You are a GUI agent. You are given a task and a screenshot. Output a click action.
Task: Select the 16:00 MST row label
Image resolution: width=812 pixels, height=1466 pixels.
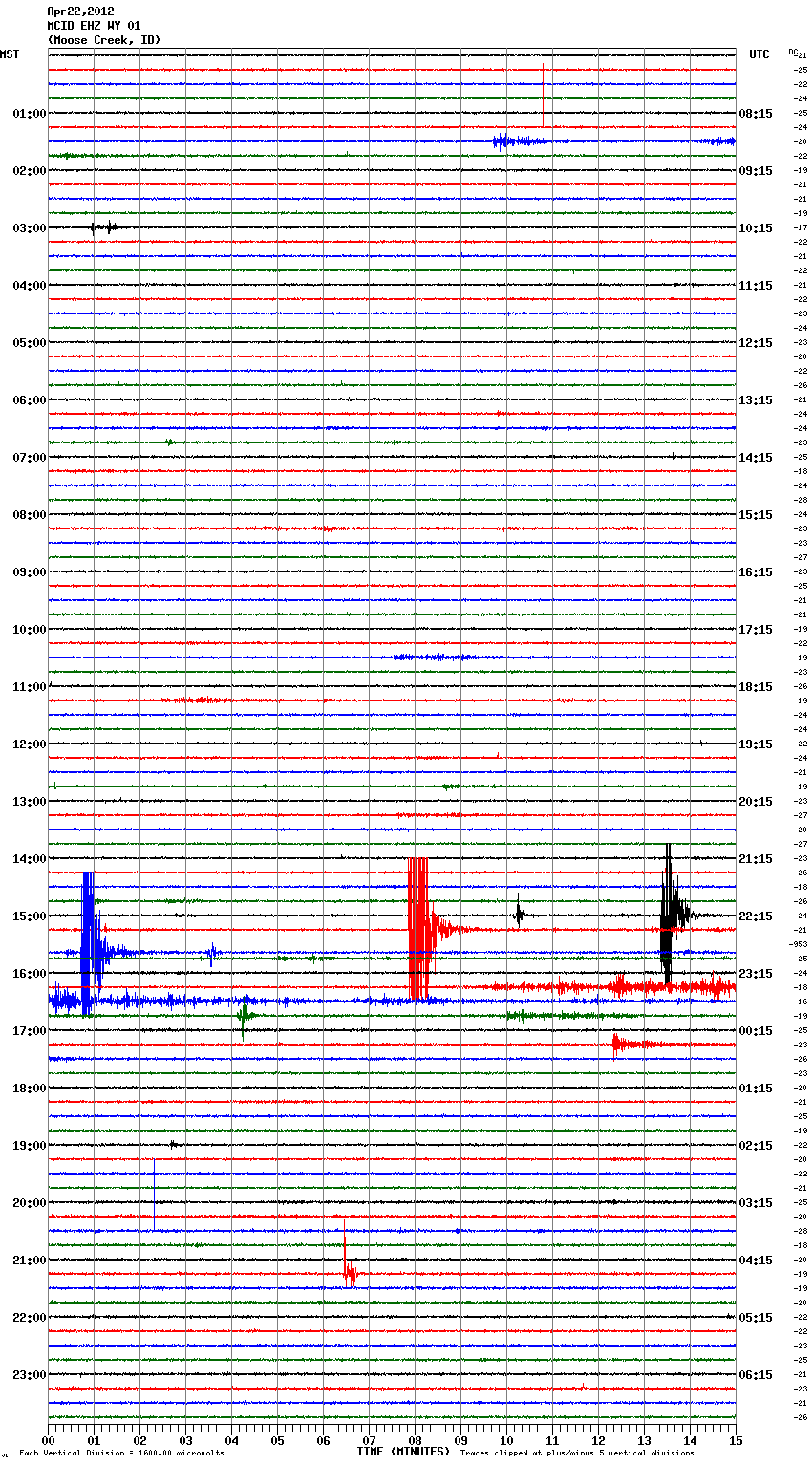coord(30,973)
